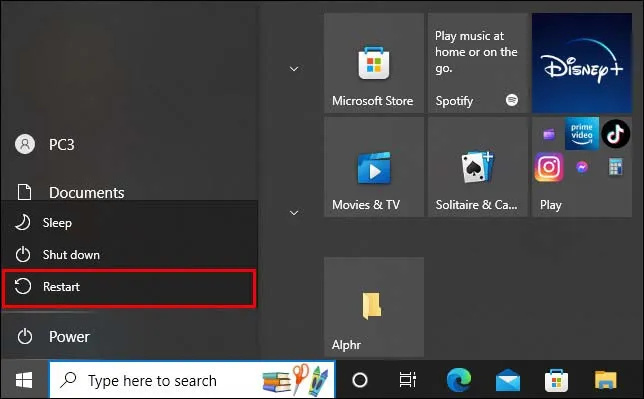
Task: Open the Movies & TV tile
Action: click(x=374, y=167)
